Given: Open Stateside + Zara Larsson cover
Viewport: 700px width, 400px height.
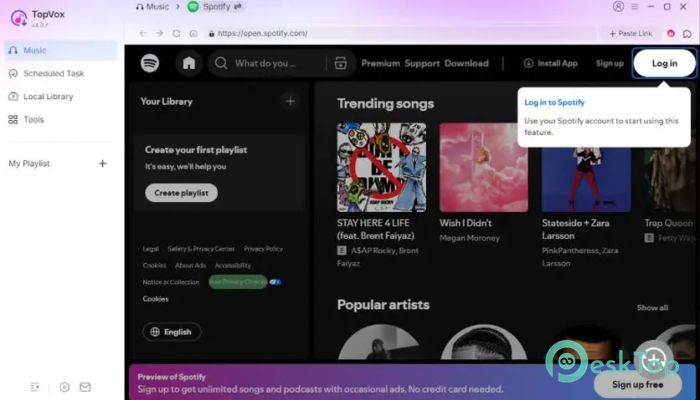Looking at the screenshot, I should [586, 167].
